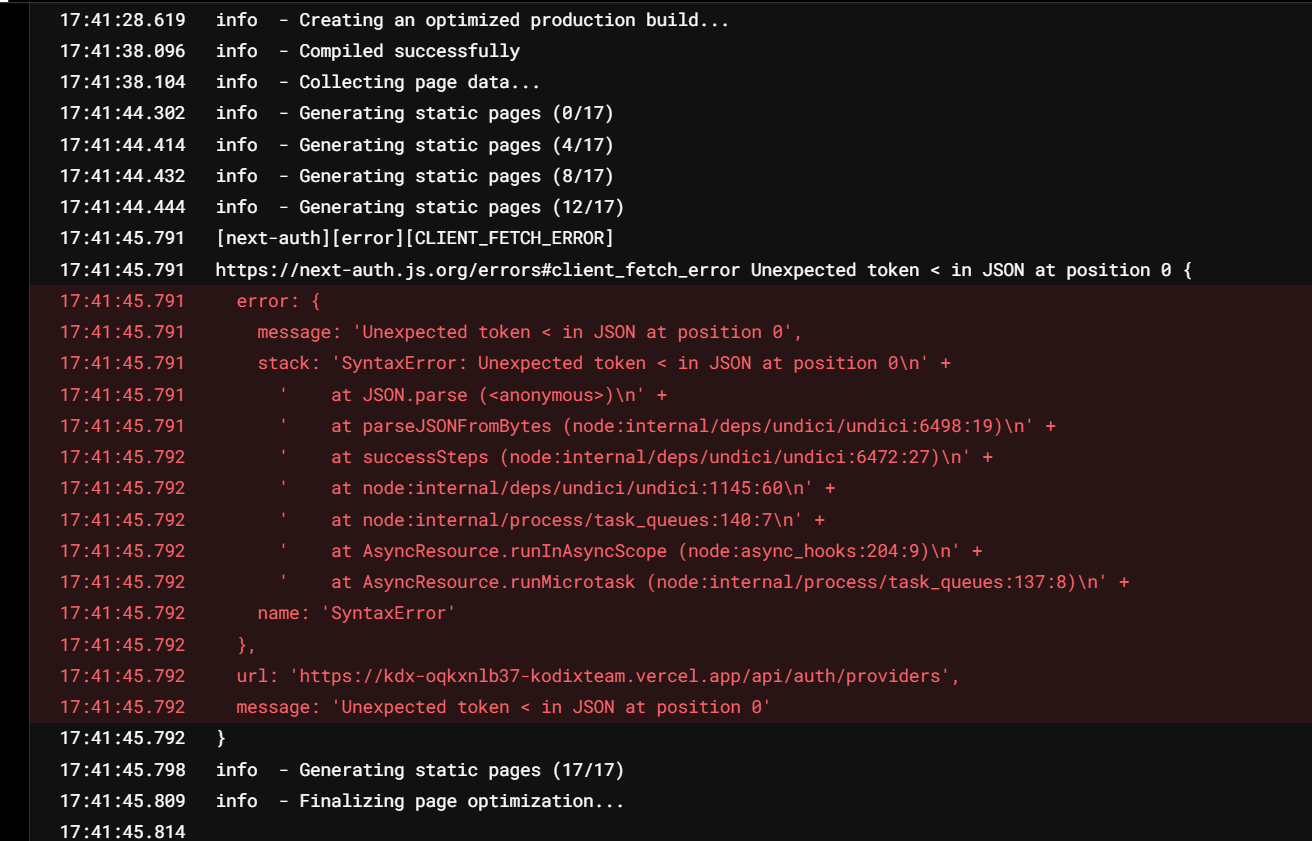Click the "Creating an optimized production build..." log line

tap(514, 20)
